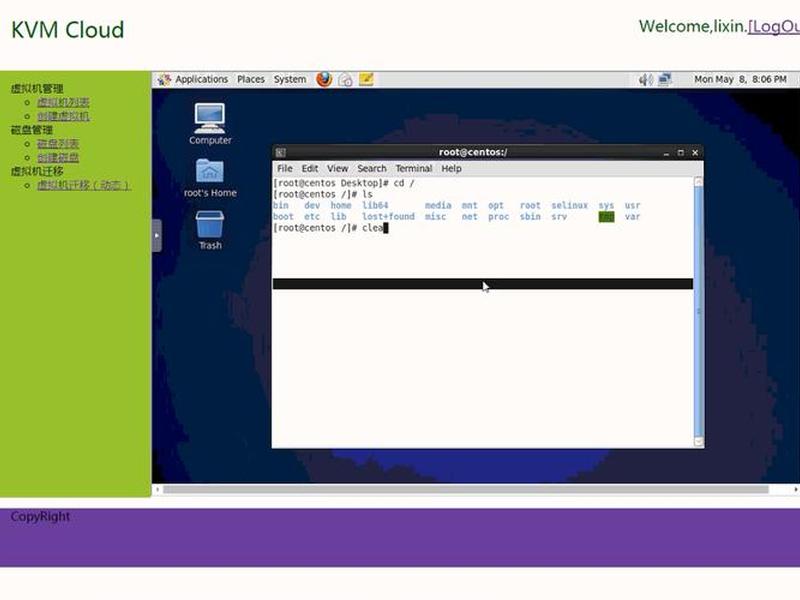Screen dimensions: 800x600
Task: Click the LogOut link
Action: point(774,26)
